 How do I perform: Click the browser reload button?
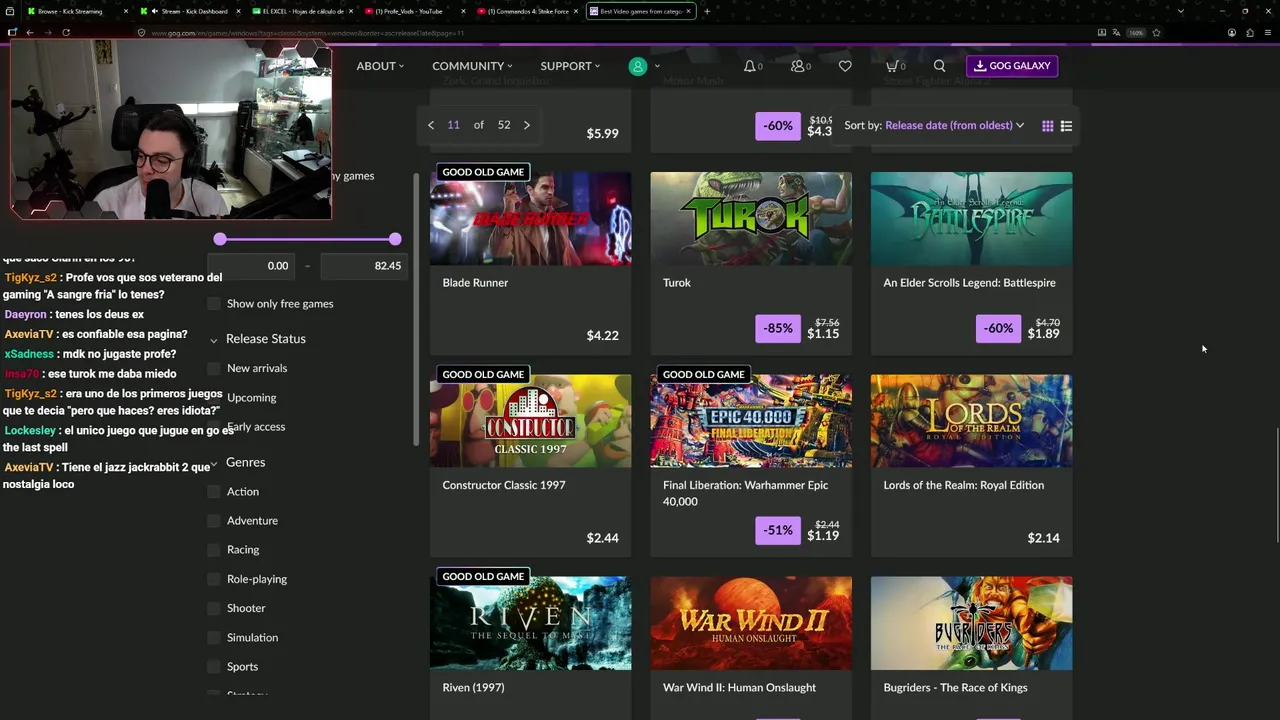point(66,32)
